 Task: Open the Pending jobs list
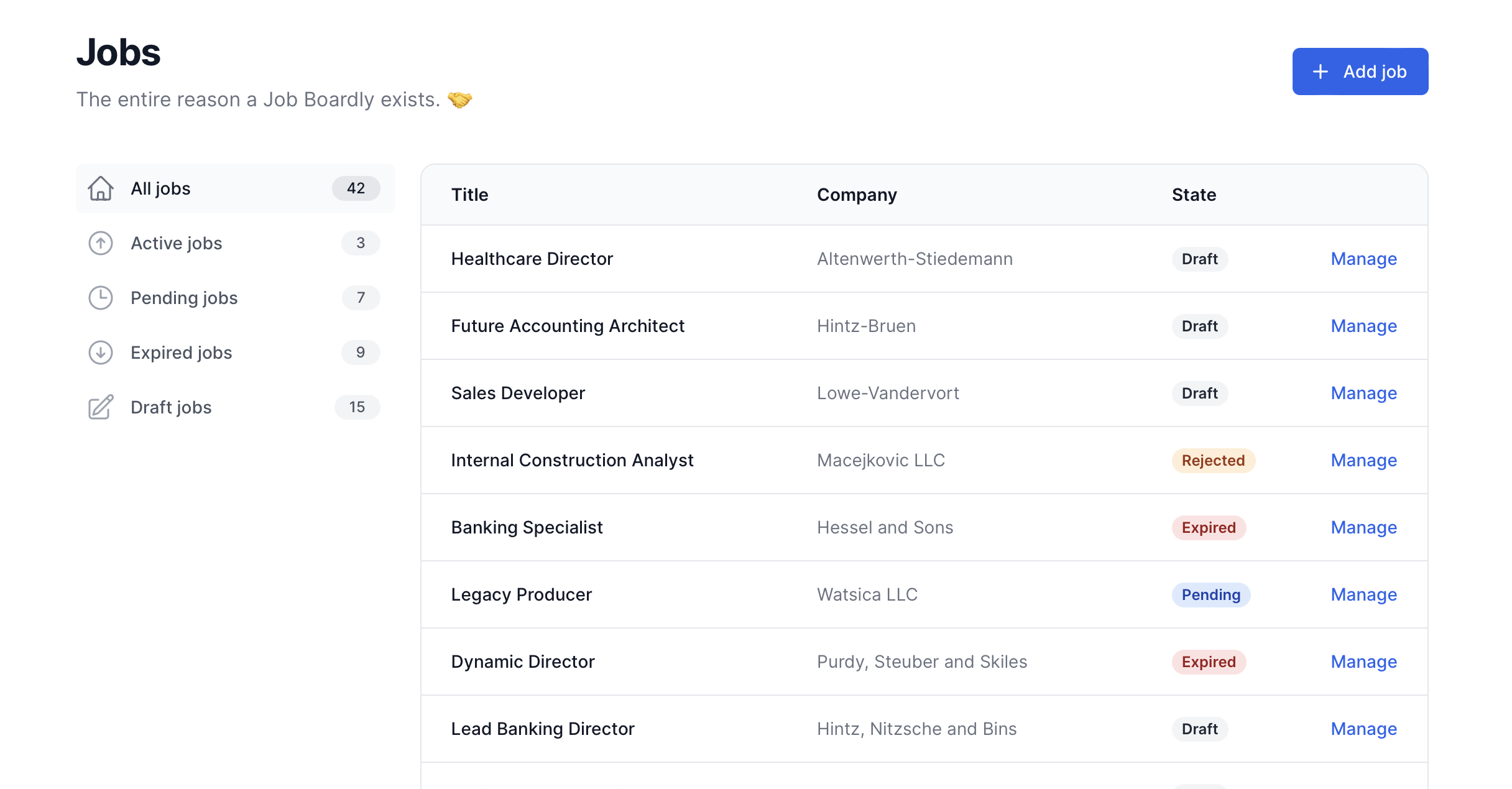coord(183,298)
